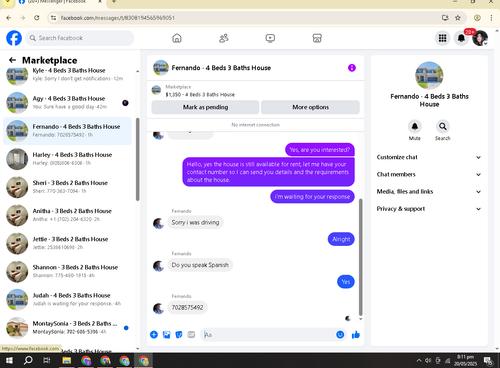Open Task View on taskbar
Screen dimensions: 500x368
(x=47, y=360)
